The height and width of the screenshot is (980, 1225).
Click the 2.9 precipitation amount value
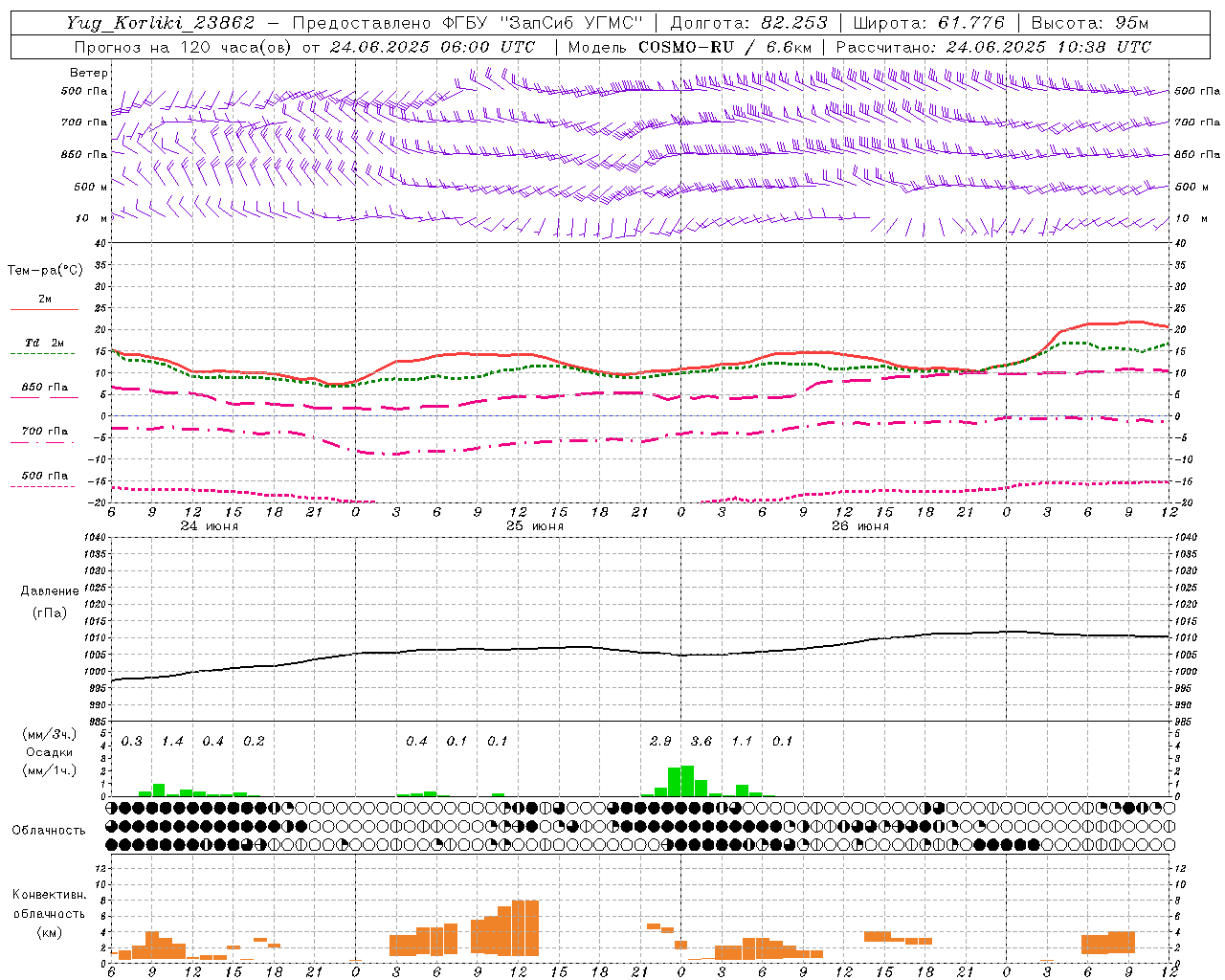point(660,741)
